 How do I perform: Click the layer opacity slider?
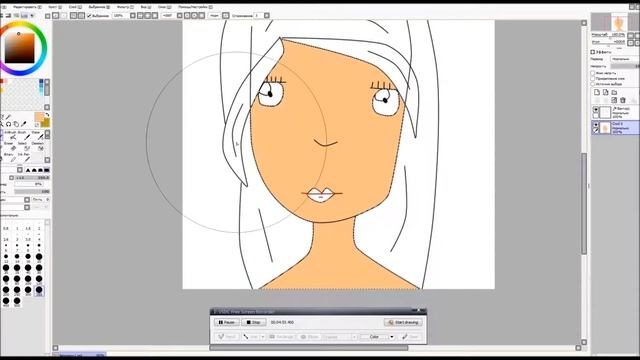[625, 66]
